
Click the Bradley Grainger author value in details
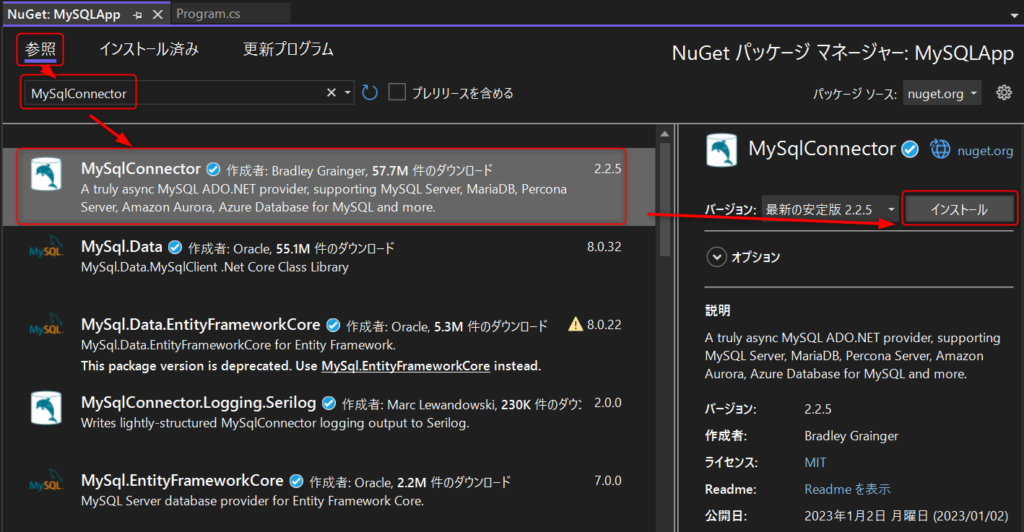point(851,435)
